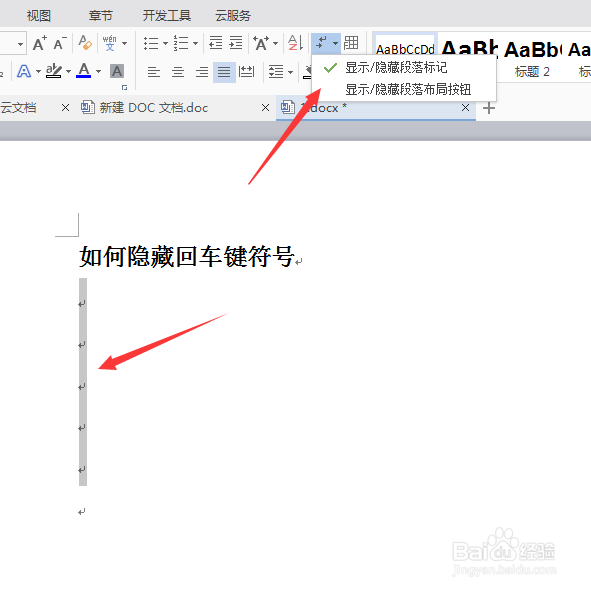Switch to 新建 DOC 文档.doc tab
591x591 pixels.
(x=154, y=108)
